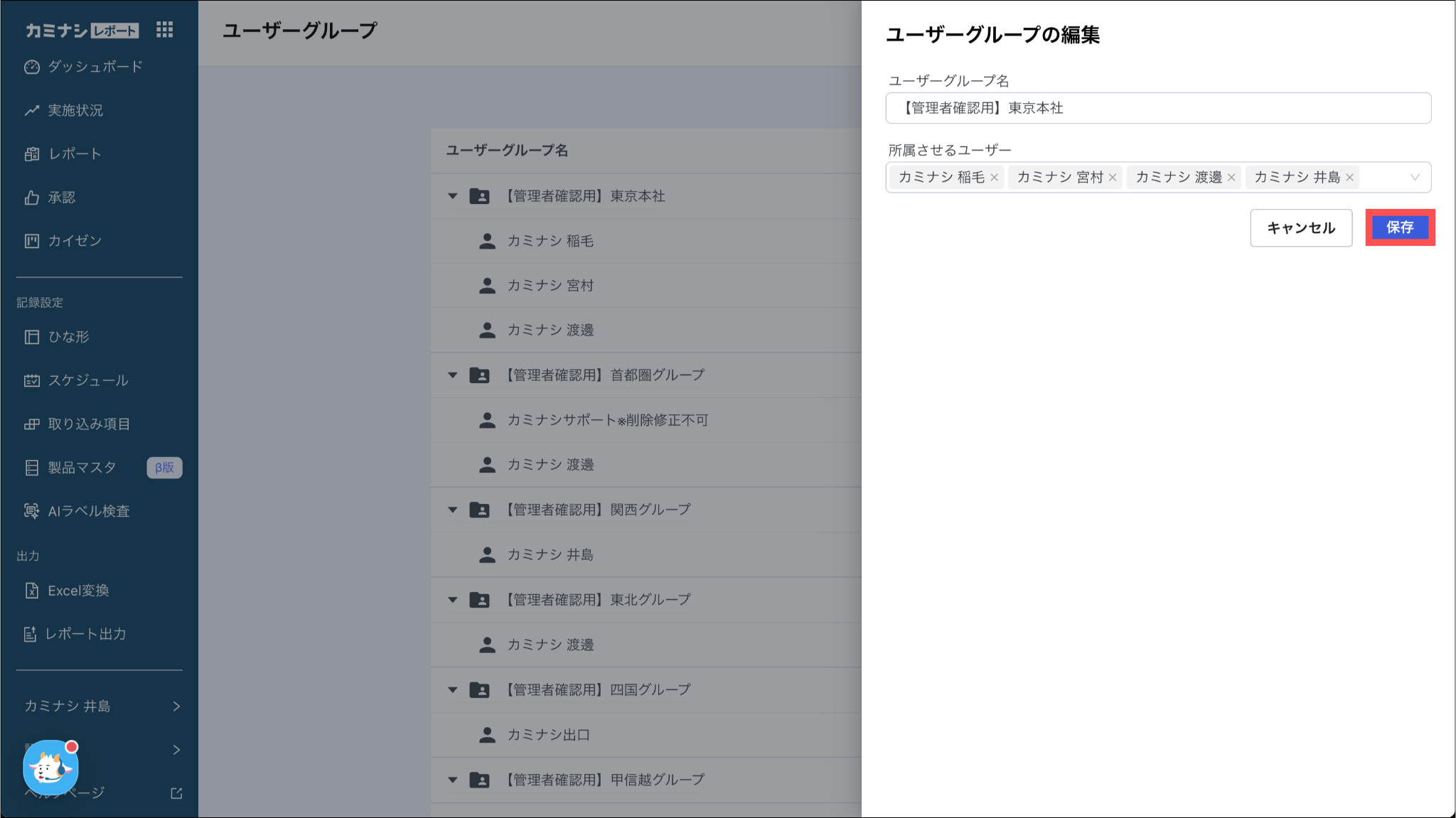Click the カイゼン board icon
1456x818 pixels.
click(32, 241)
